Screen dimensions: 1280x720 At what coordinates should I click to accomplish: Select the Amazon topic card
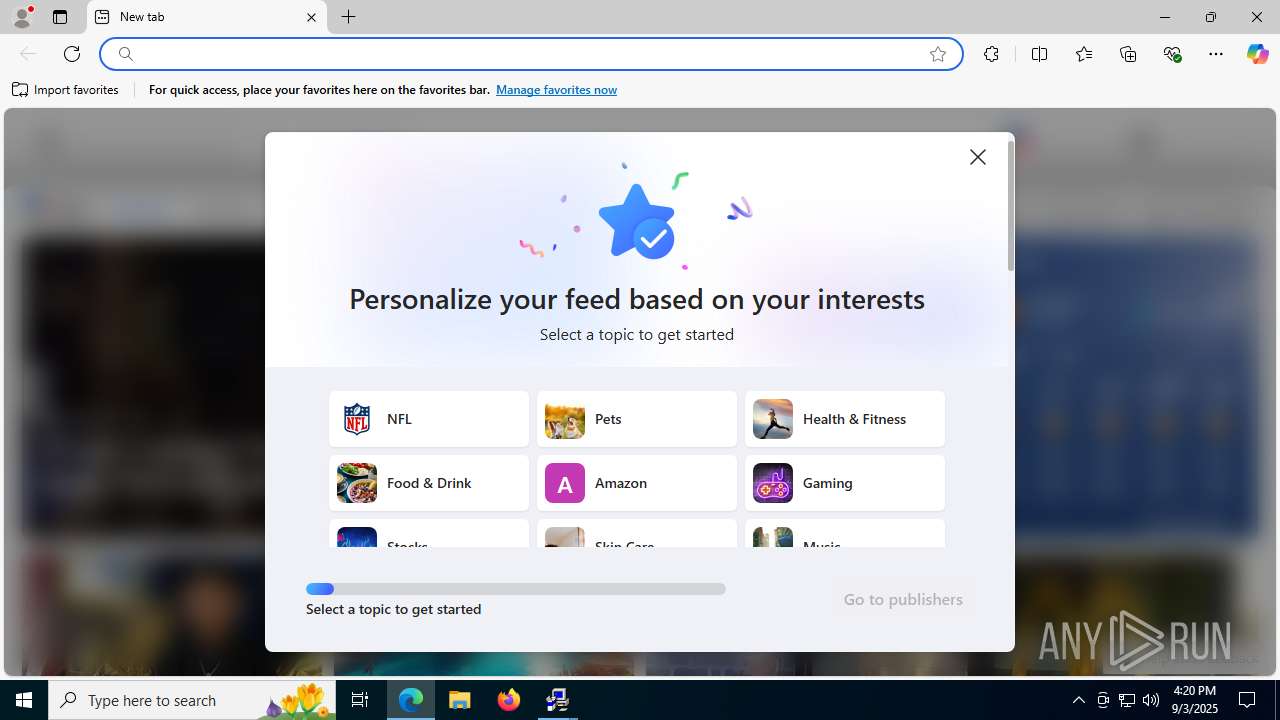(x=637, y=483)
